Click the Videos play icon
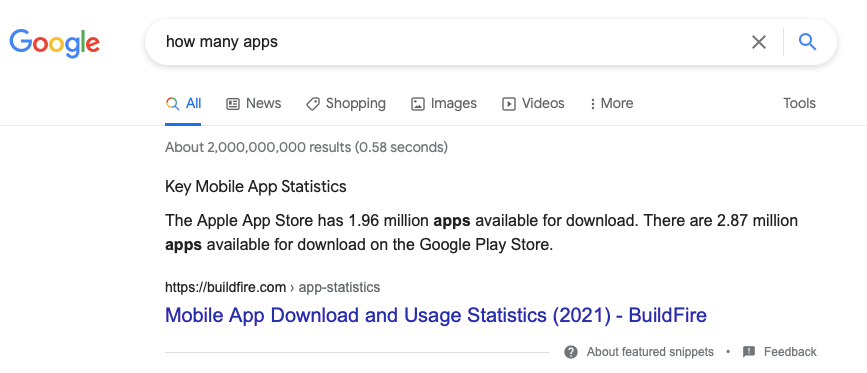The image size is (867, 373). (x=509, y=104)
